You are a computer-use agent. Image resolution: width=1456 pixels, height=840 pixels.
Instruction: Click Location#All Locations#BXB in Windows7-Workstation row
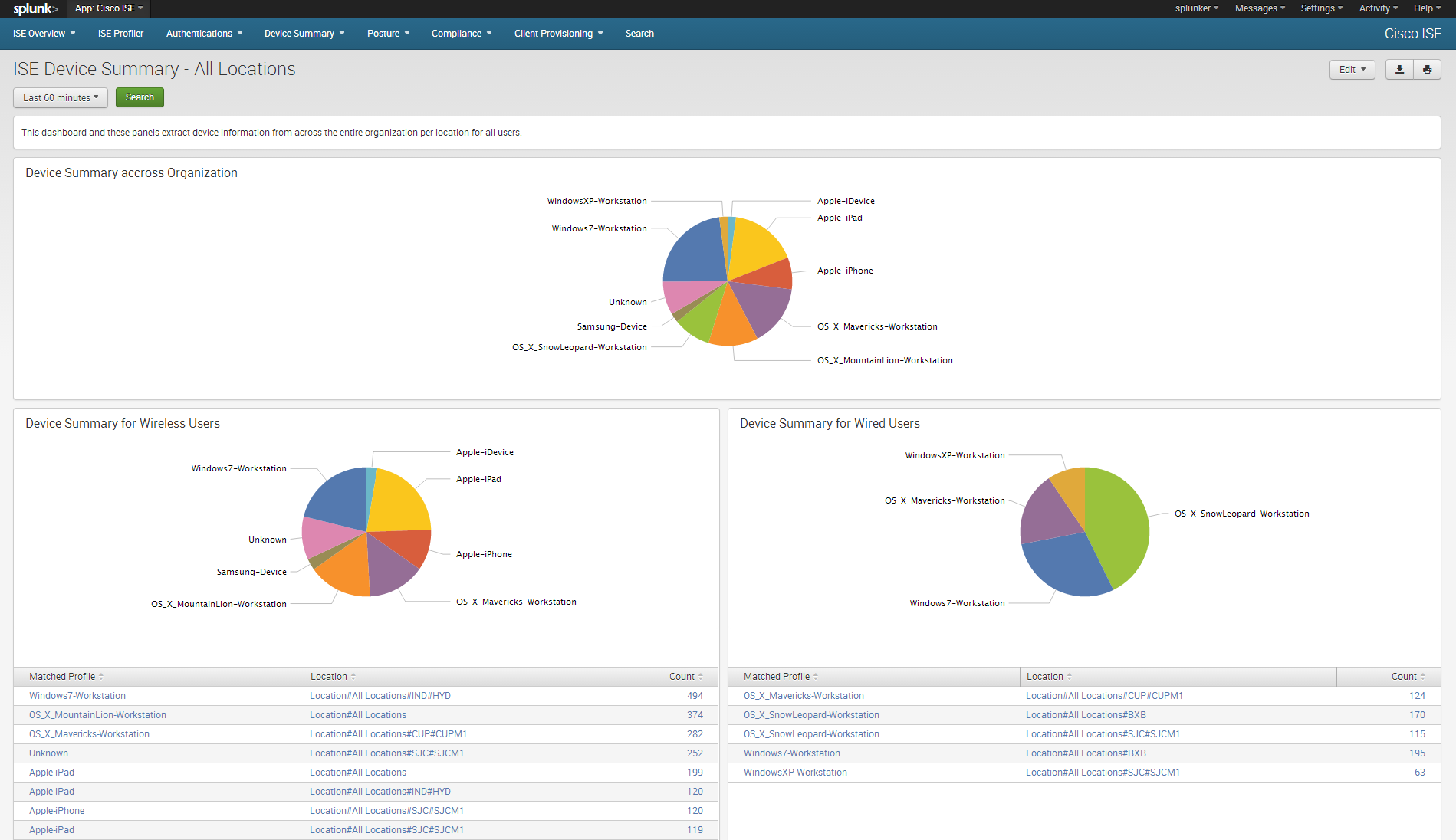1086,753
